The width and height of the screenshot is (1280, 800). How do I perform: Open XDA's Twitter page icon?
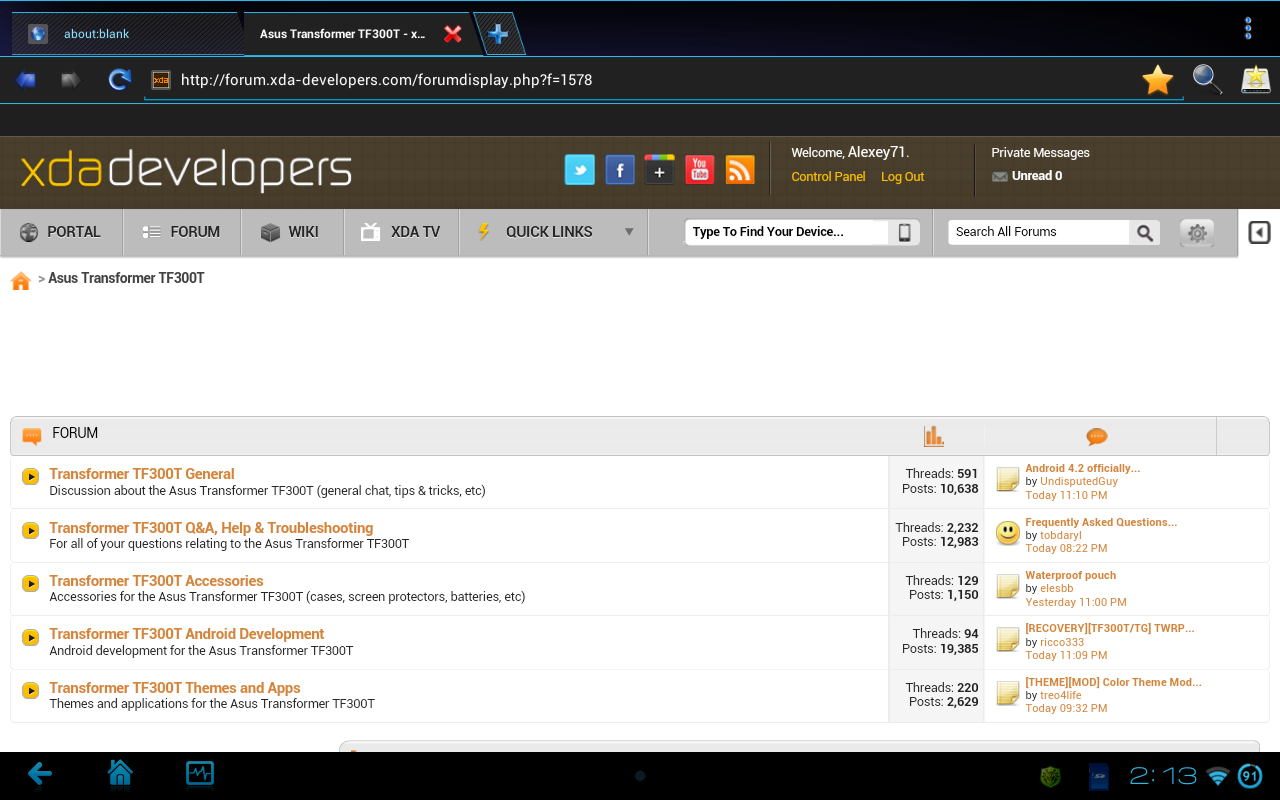(x=580, y=170)
